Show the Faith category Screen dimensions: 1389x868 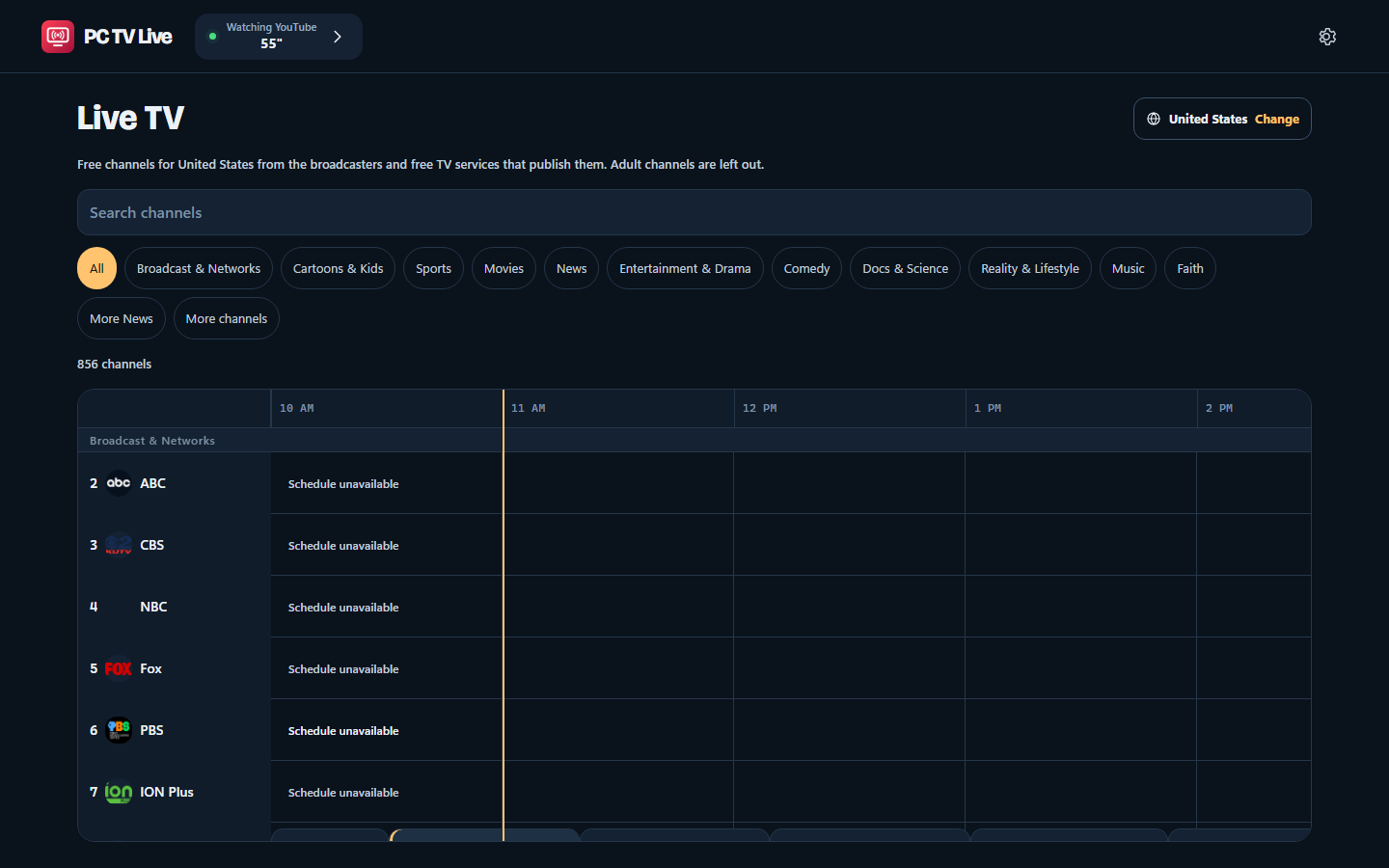(1190, 268)
